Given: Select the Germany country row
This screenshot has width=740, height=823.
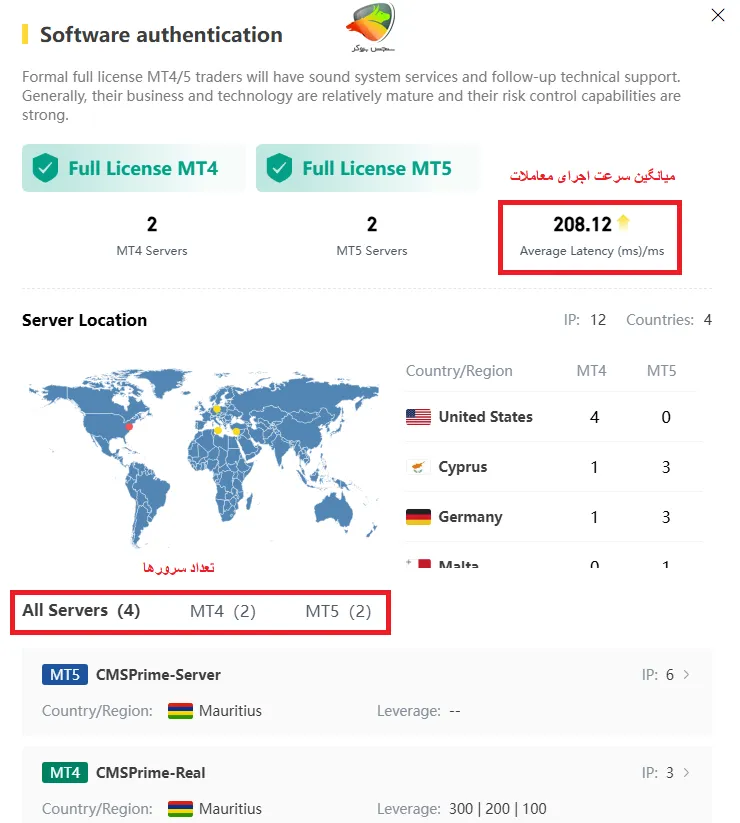Looking at the screenshot, I should tap(554, 517).
